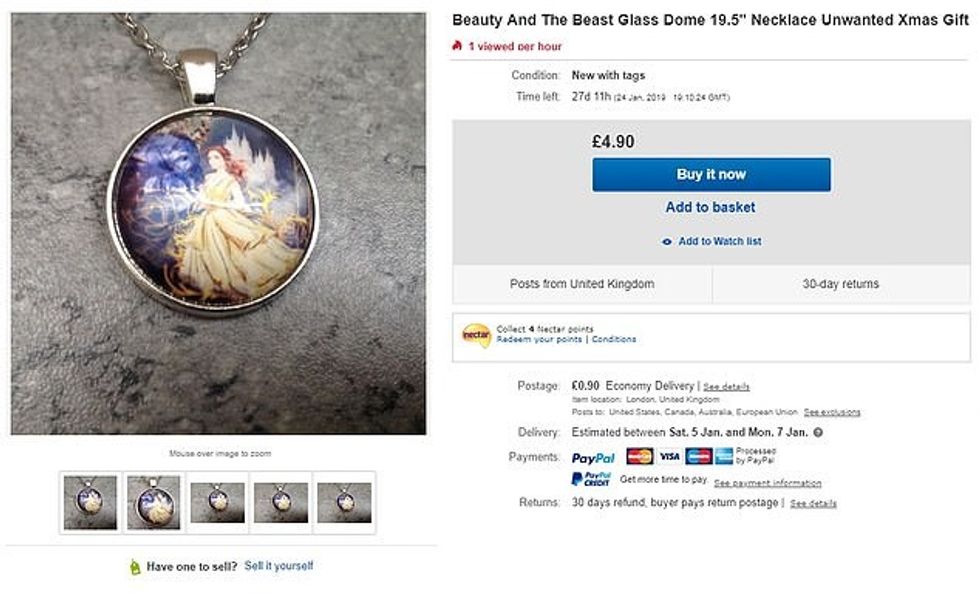Click the Visa card icon
Screen dimensions: 980x601
[x=669, y=456]
